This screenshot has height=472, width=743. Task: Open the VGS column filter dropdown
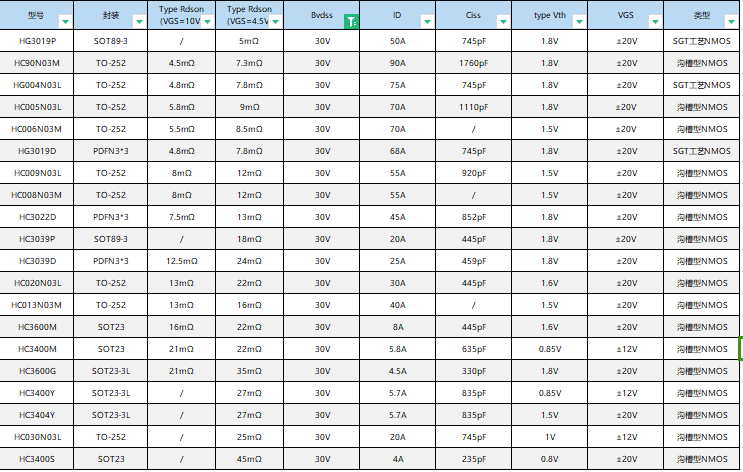[655, 21]
